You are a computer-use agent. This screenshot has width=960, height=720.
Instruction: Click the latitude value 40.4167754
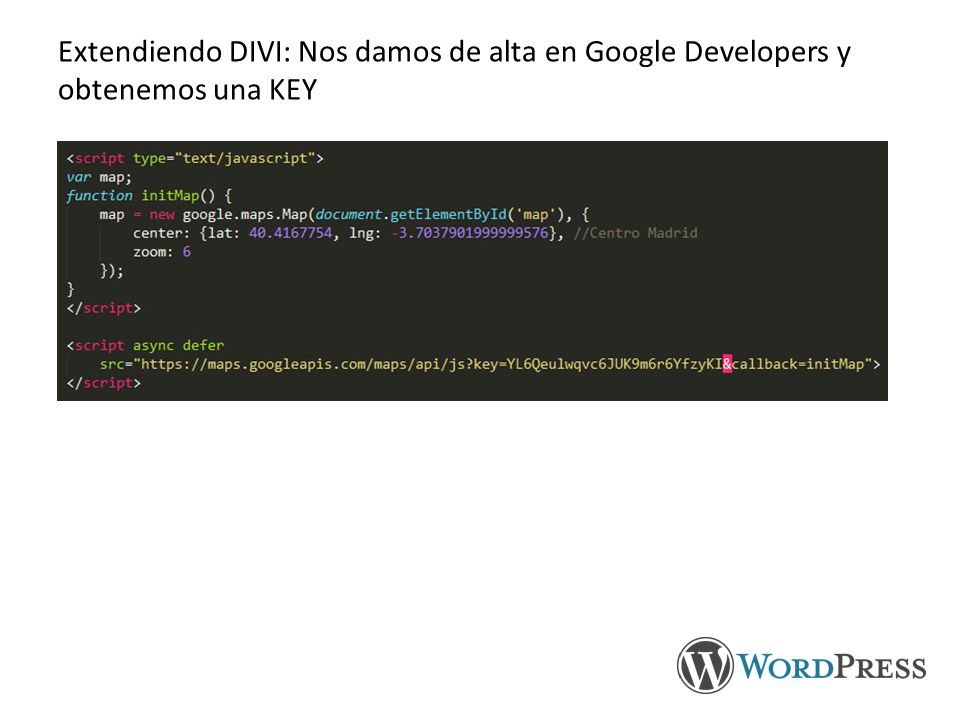[290, 233]
